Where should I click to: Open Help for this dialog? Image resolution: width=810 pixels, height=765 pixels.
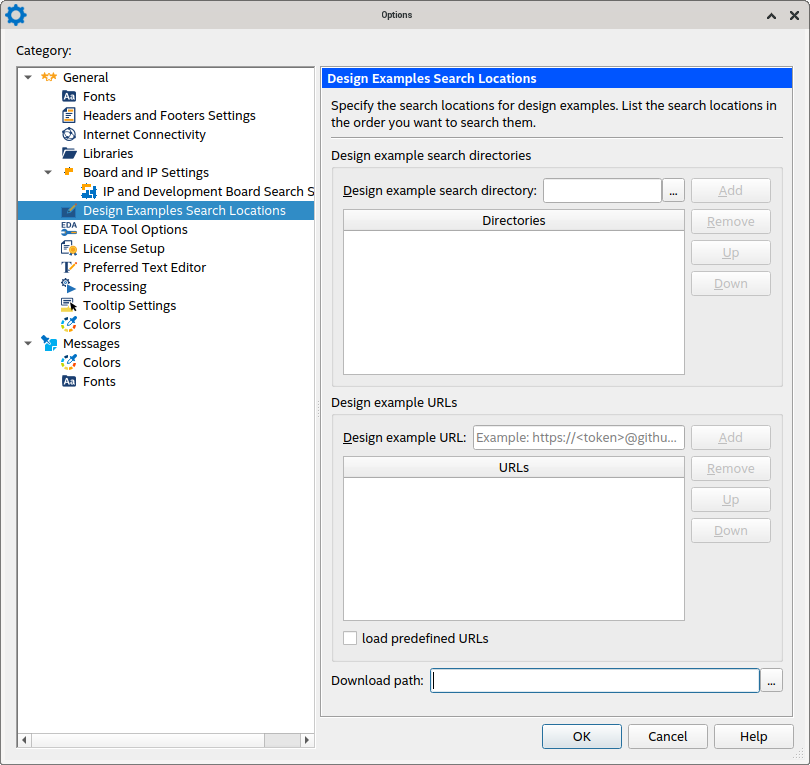pos(753,736)
